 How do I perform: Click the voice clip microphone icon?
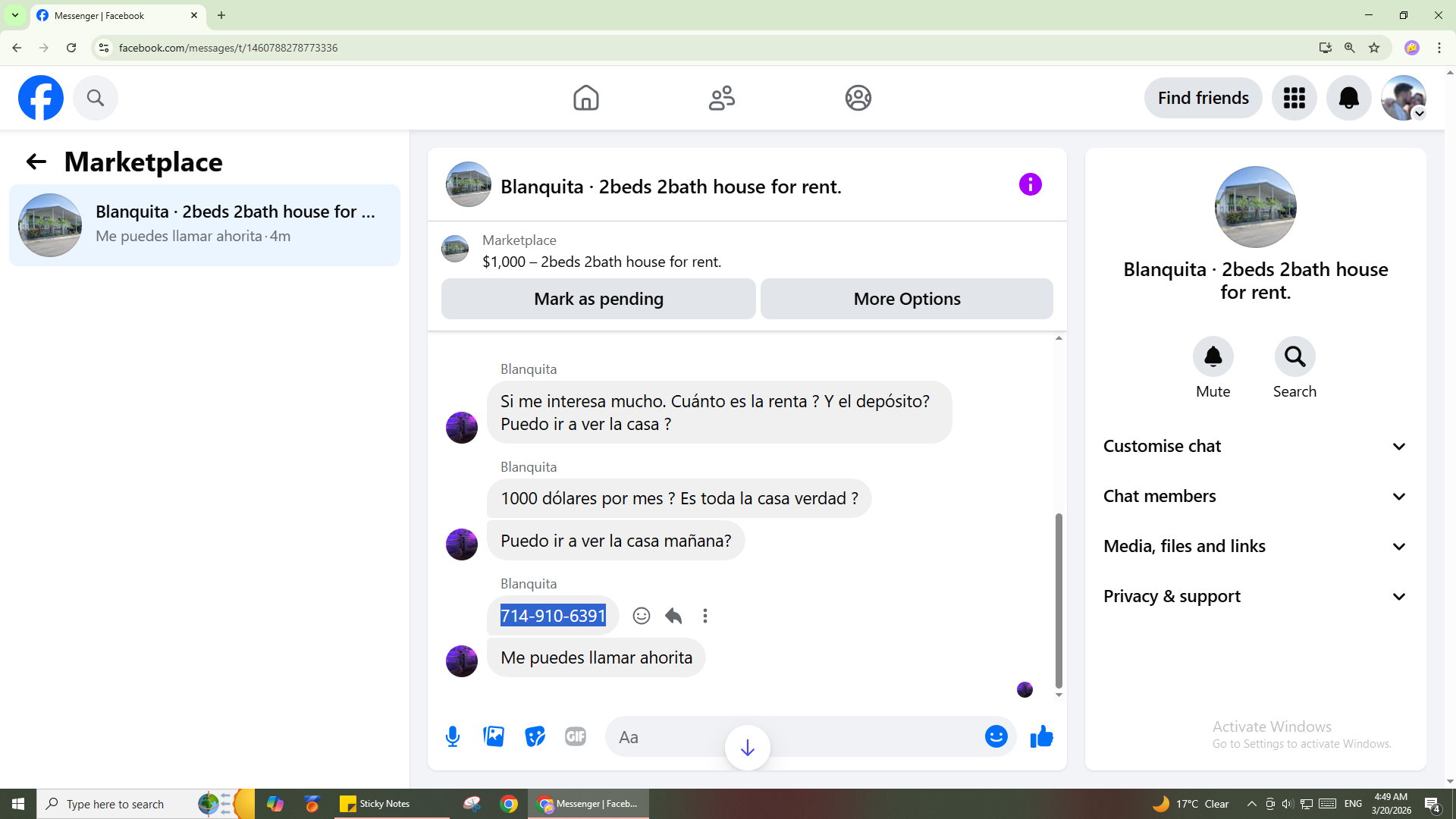pos(453,736)
